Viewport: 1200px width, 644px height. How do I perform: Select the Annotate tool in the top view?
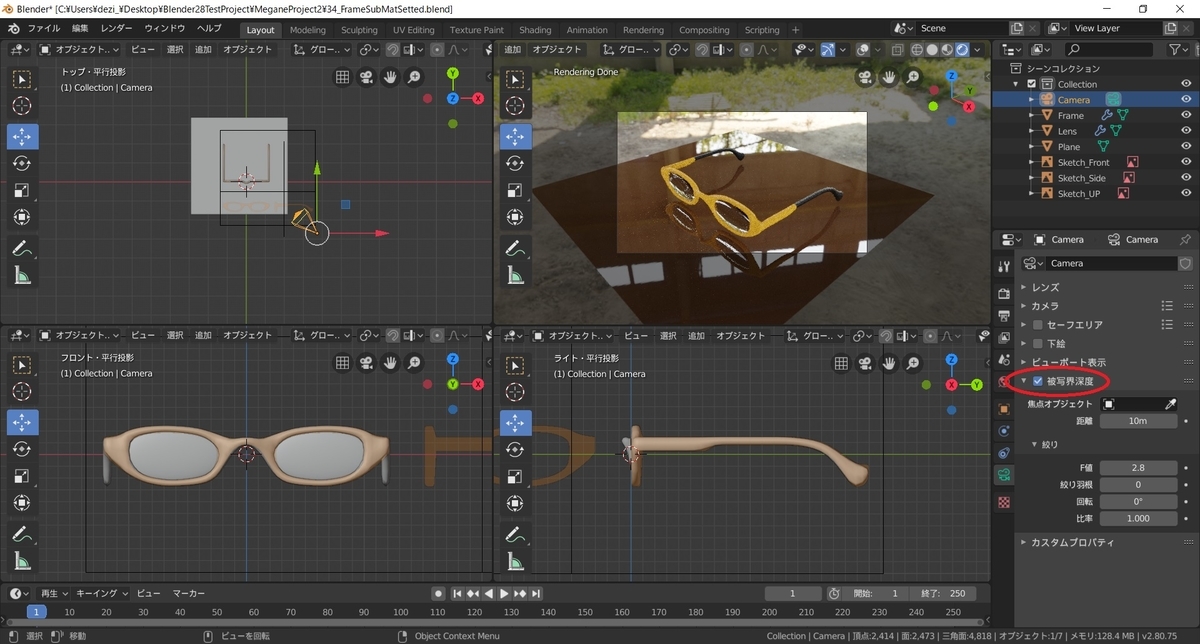tap(22, 248)
